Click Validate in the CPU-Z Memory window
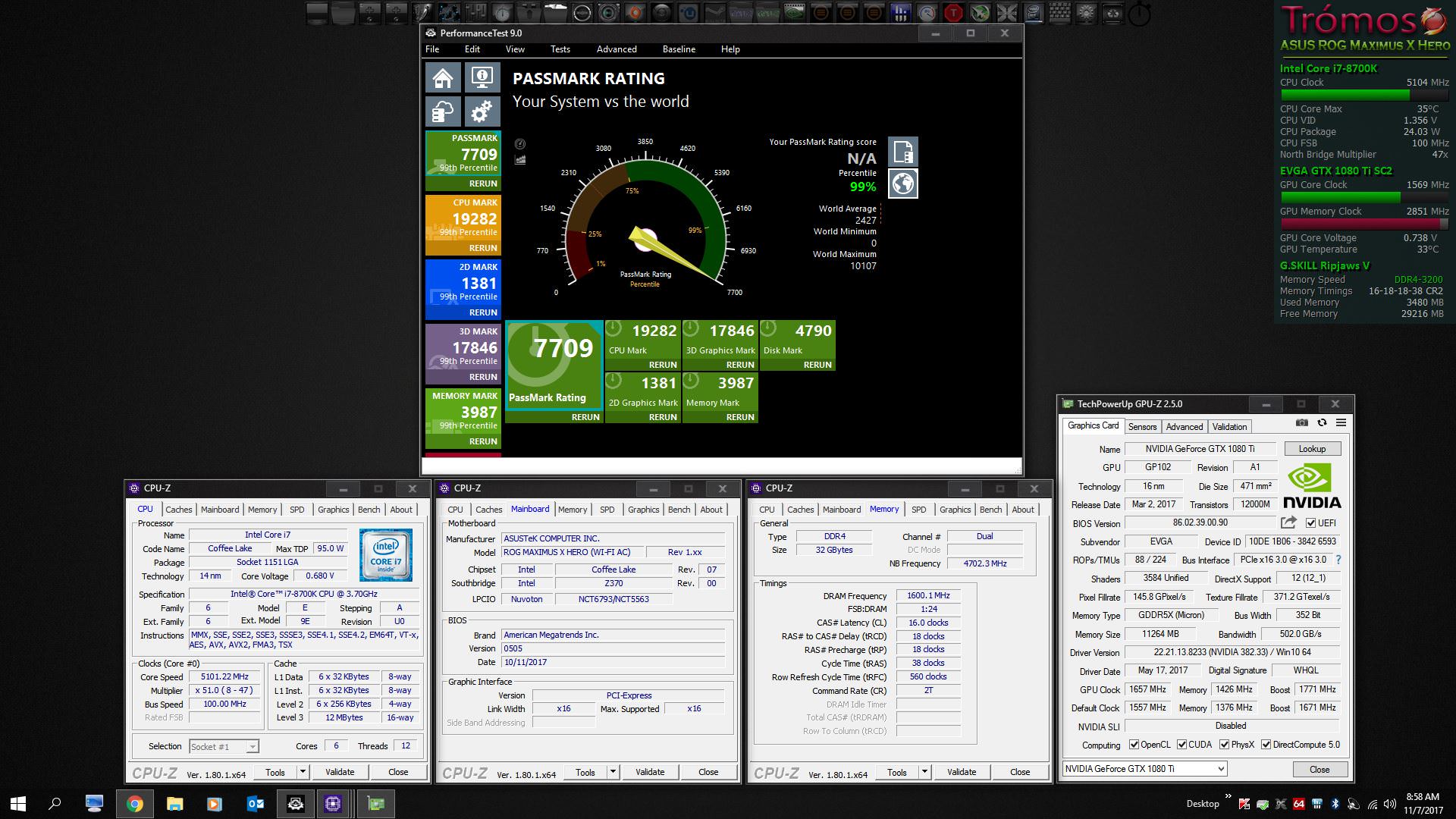This screenshot has width=1456, height=819. 962,772
